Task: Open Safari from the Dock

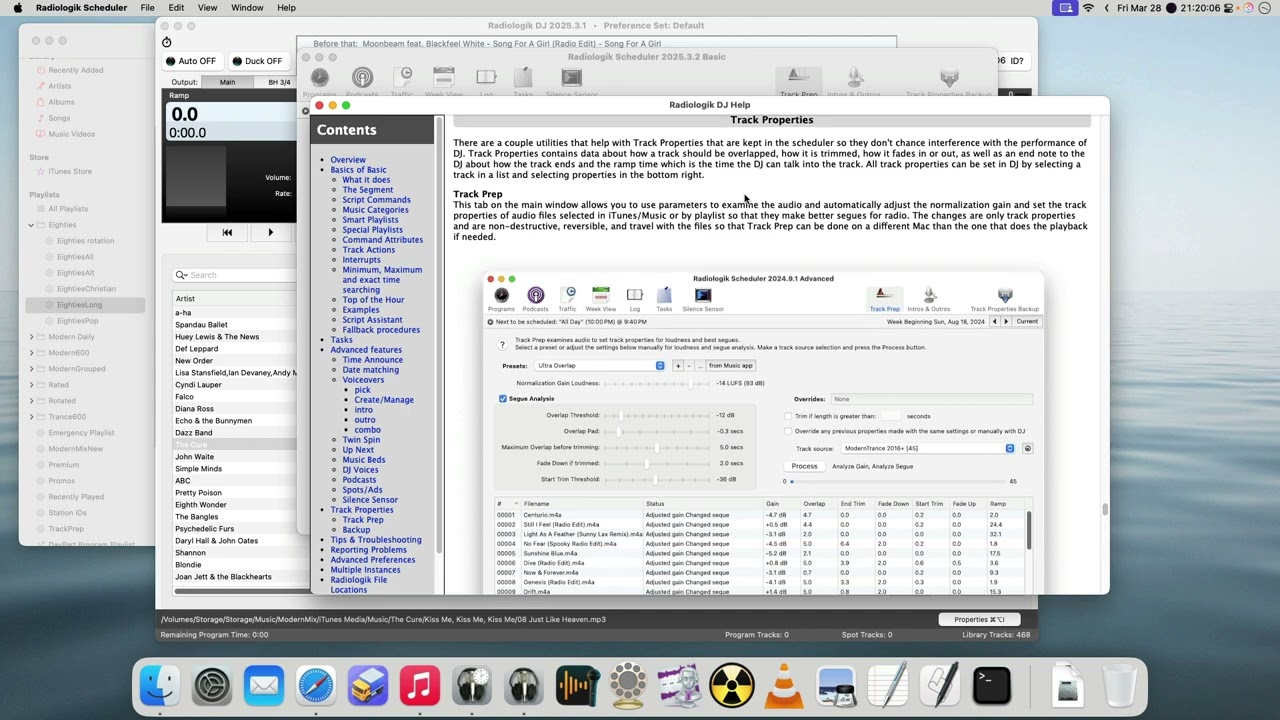Action: coord(316,686)
